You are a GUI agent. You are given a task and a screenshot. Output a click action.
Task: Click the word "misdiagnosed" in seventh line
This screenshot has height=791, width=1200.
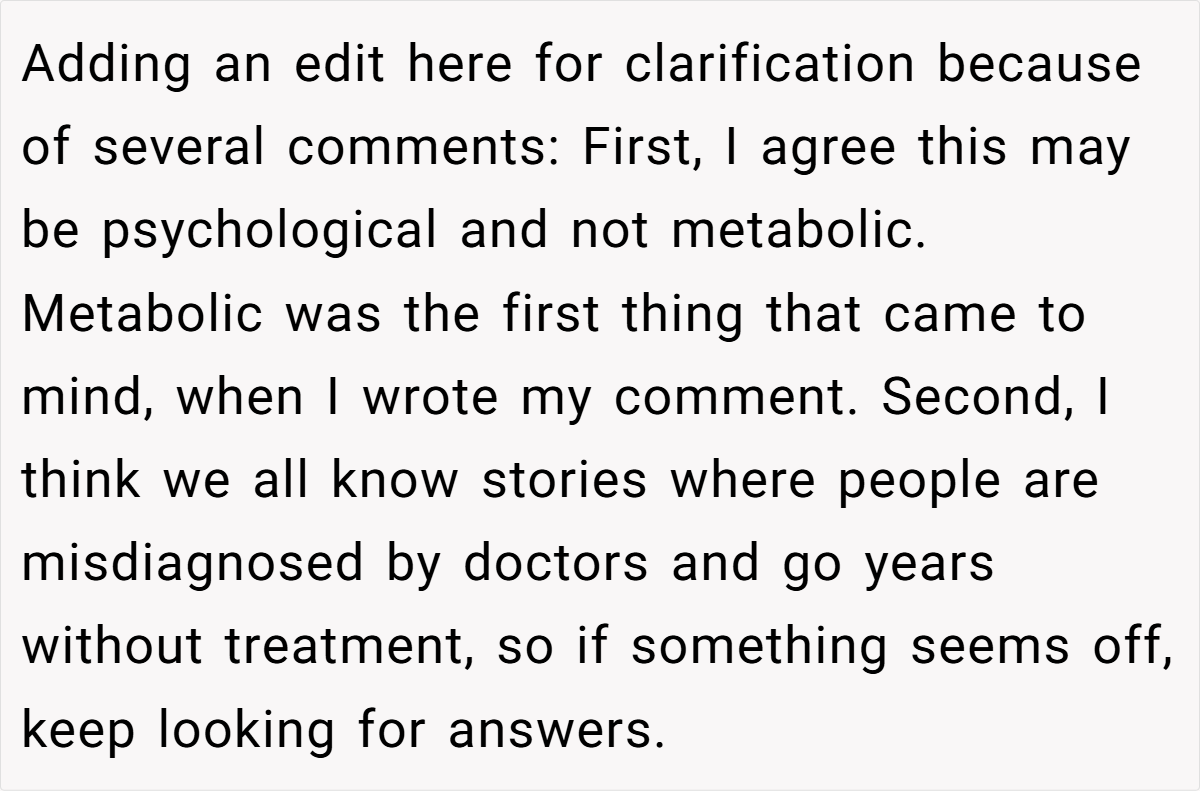192,564
